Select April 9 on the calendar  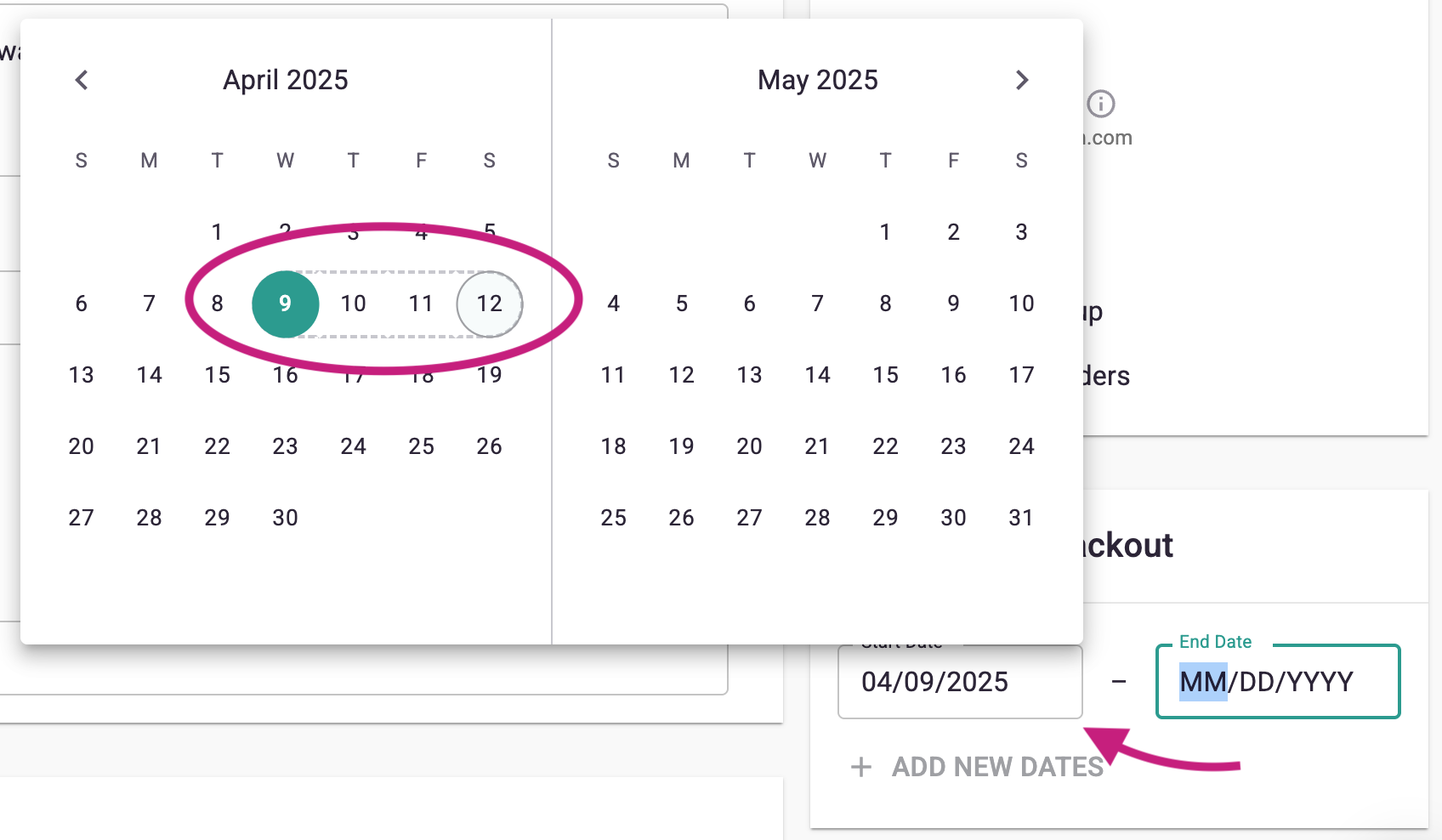pos(285,304)
